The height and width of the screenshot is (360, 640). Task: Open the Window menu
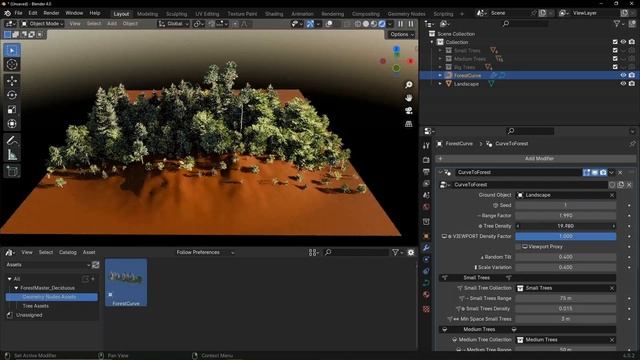pyautogui.click(x=74, y=13)
